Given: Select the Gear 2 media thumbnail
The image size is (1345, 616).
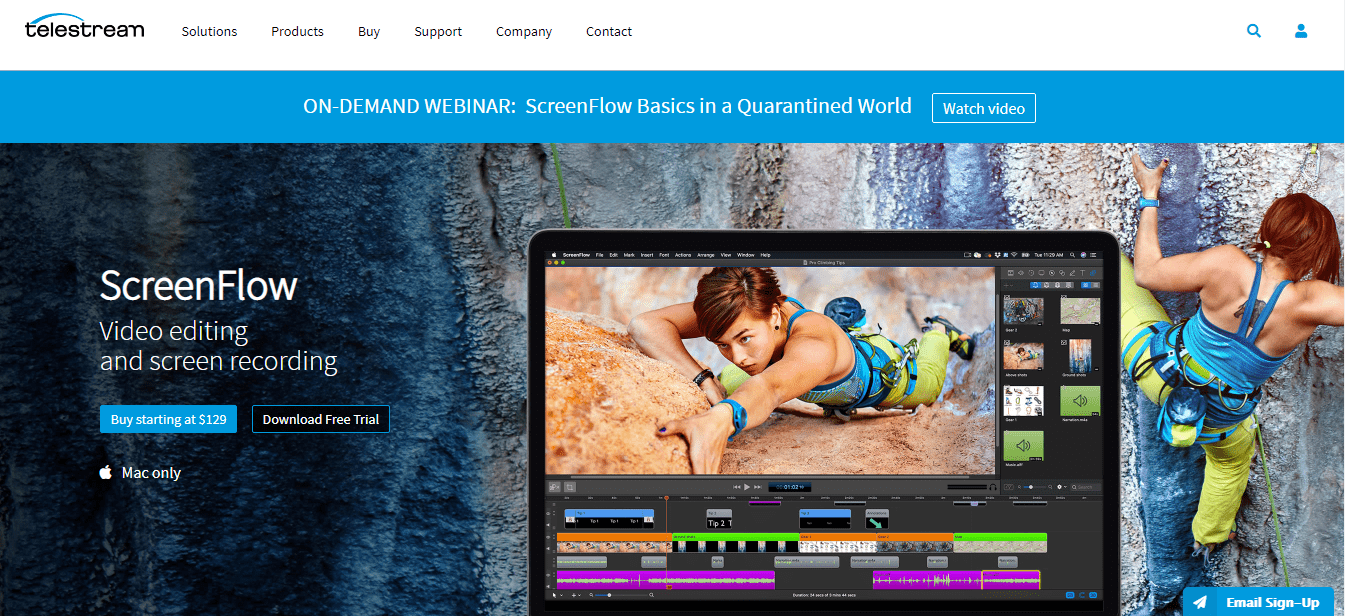Looking at the screenshot, I should [x=1023, y=310].
